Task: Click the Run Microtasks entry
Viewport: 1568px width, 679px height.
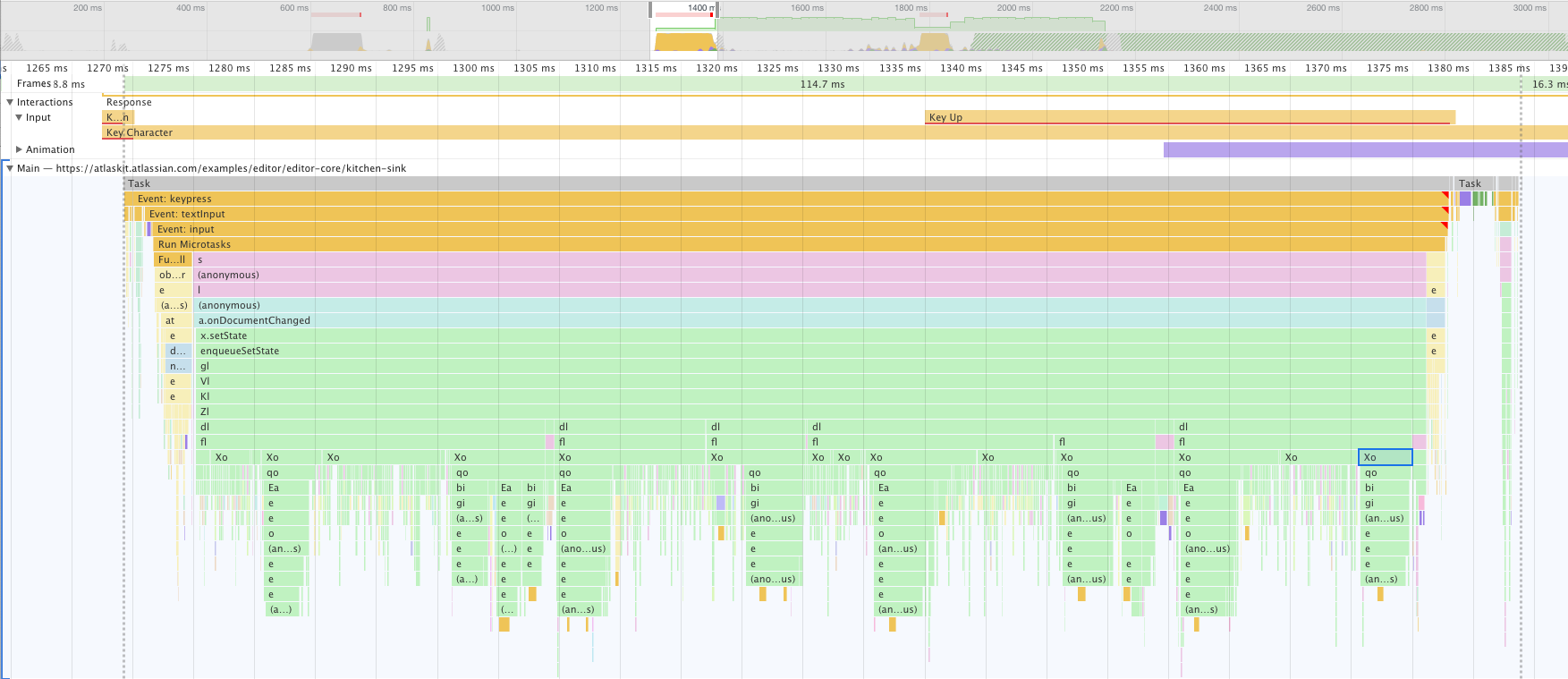Action: click(x=716, y=244)
